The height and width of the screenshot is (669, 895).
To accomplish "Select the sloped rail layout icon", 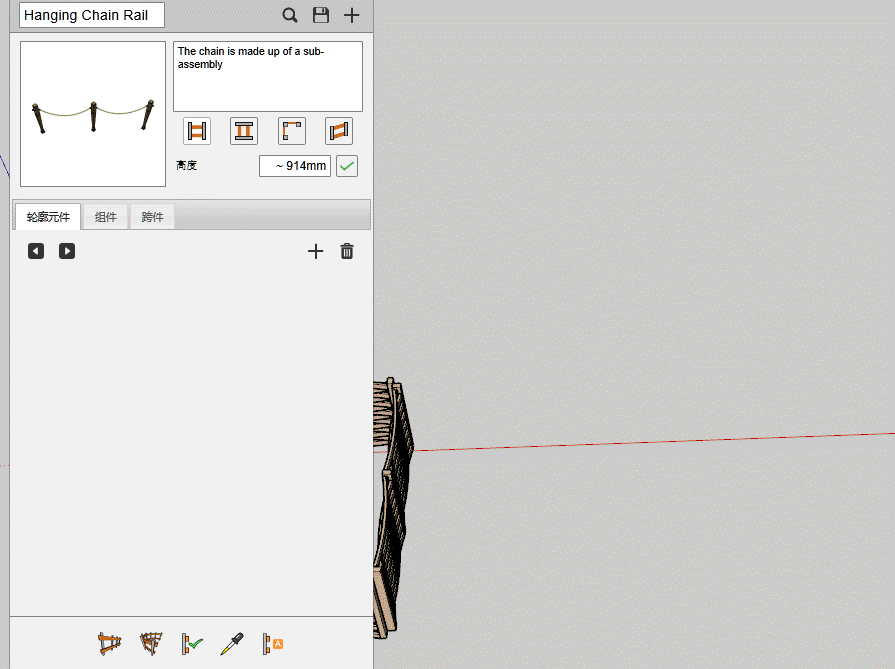I will pos(338,131).
